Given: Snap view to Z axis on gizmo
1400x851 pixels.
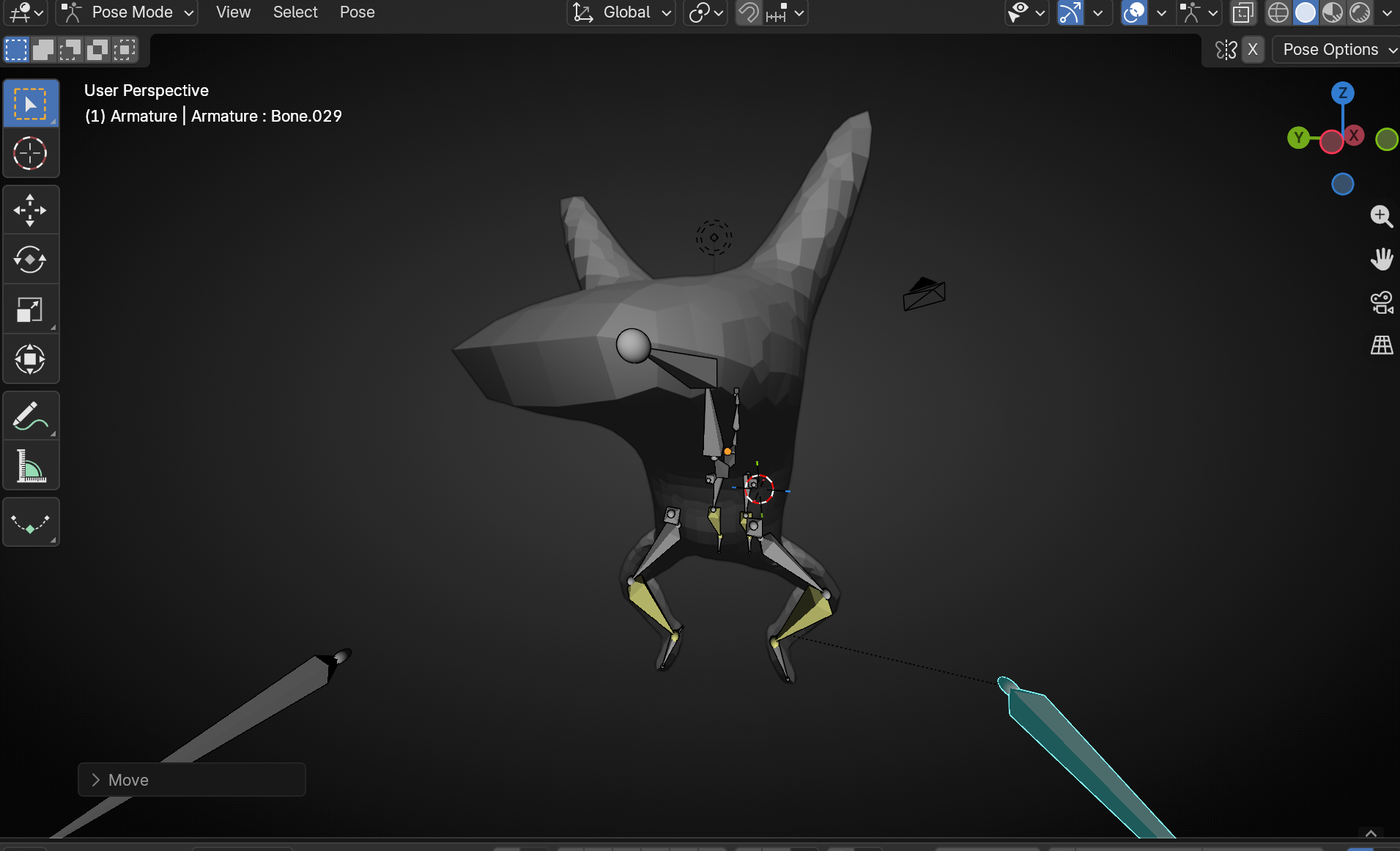Looking at the screenshot, I should [x=1342, y=93].
